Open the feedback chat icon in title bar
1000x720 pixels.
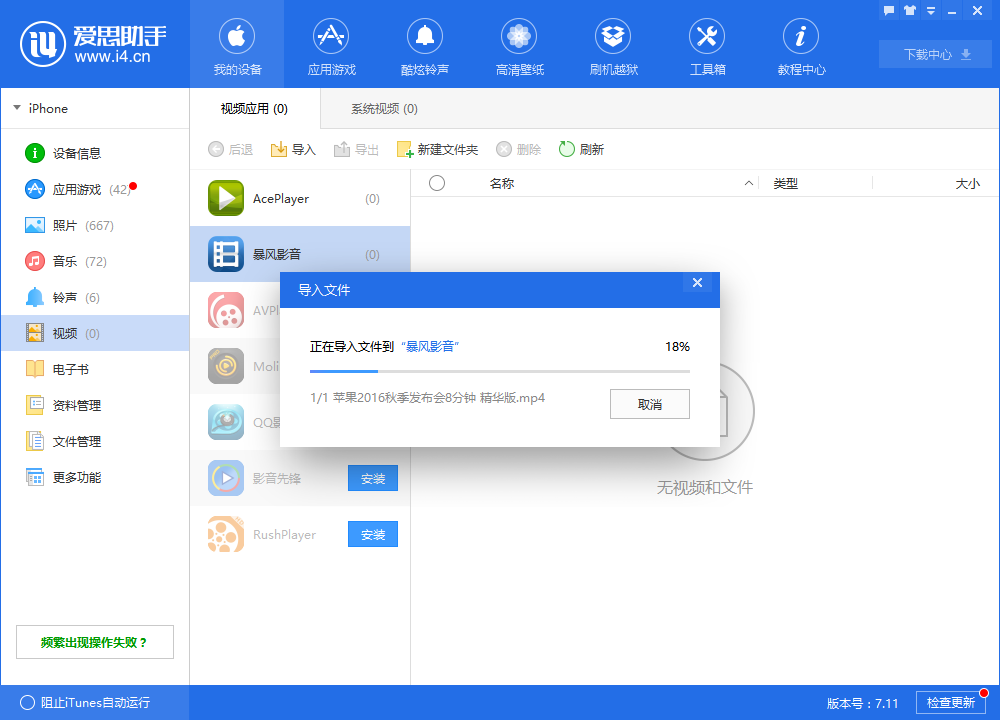pyautogui.click(x=889, y=10)
